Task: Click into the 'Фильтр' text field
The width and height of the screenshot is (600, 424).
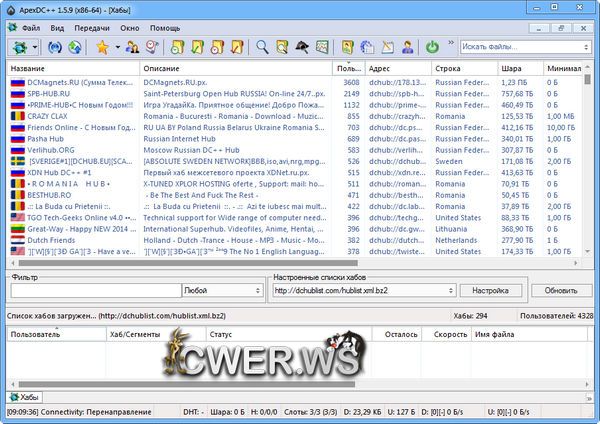Action: (95, 290)
